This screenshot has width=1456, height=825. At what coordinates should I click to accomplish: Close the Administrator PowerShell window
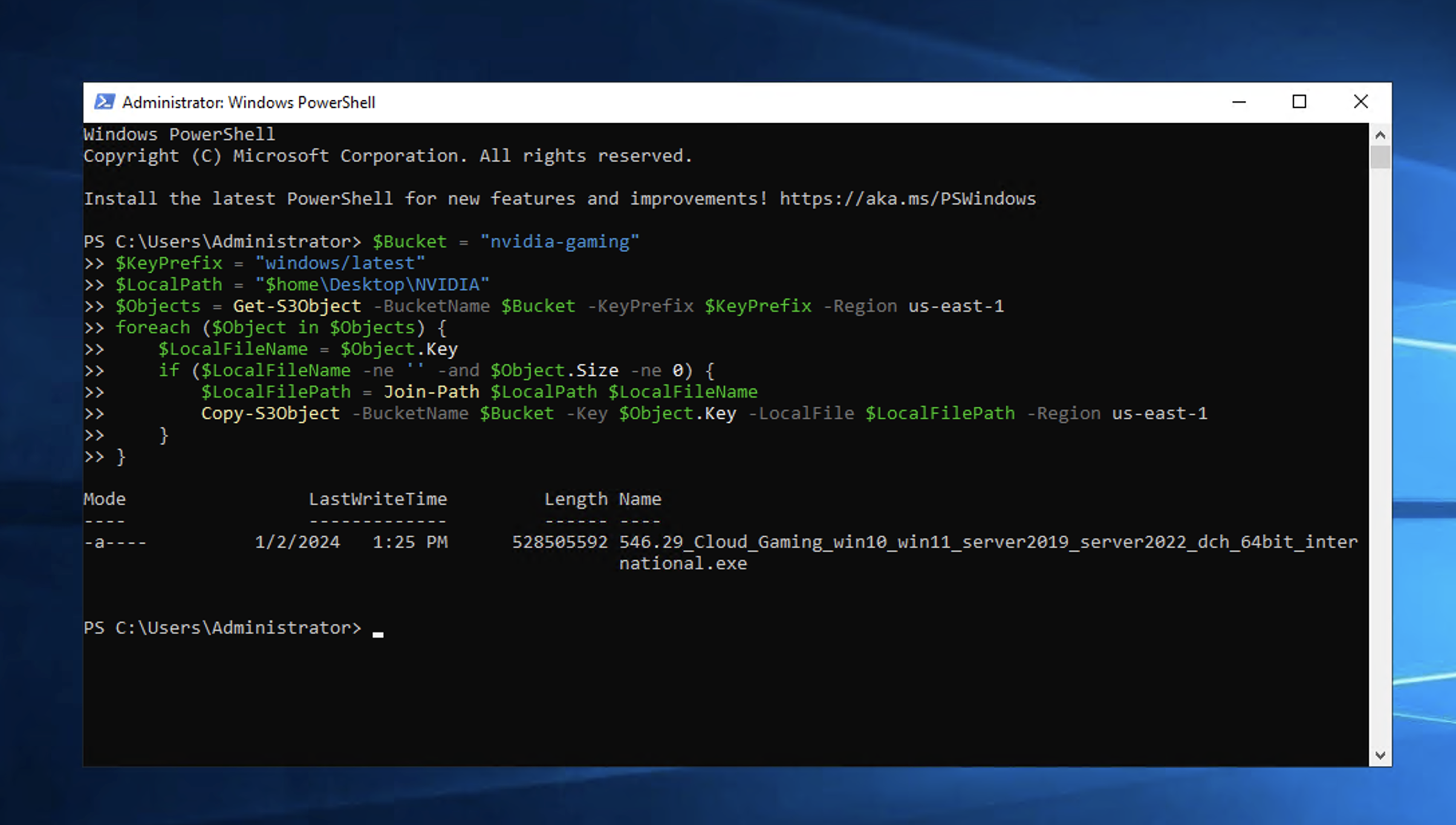[x=1360, y=102]
